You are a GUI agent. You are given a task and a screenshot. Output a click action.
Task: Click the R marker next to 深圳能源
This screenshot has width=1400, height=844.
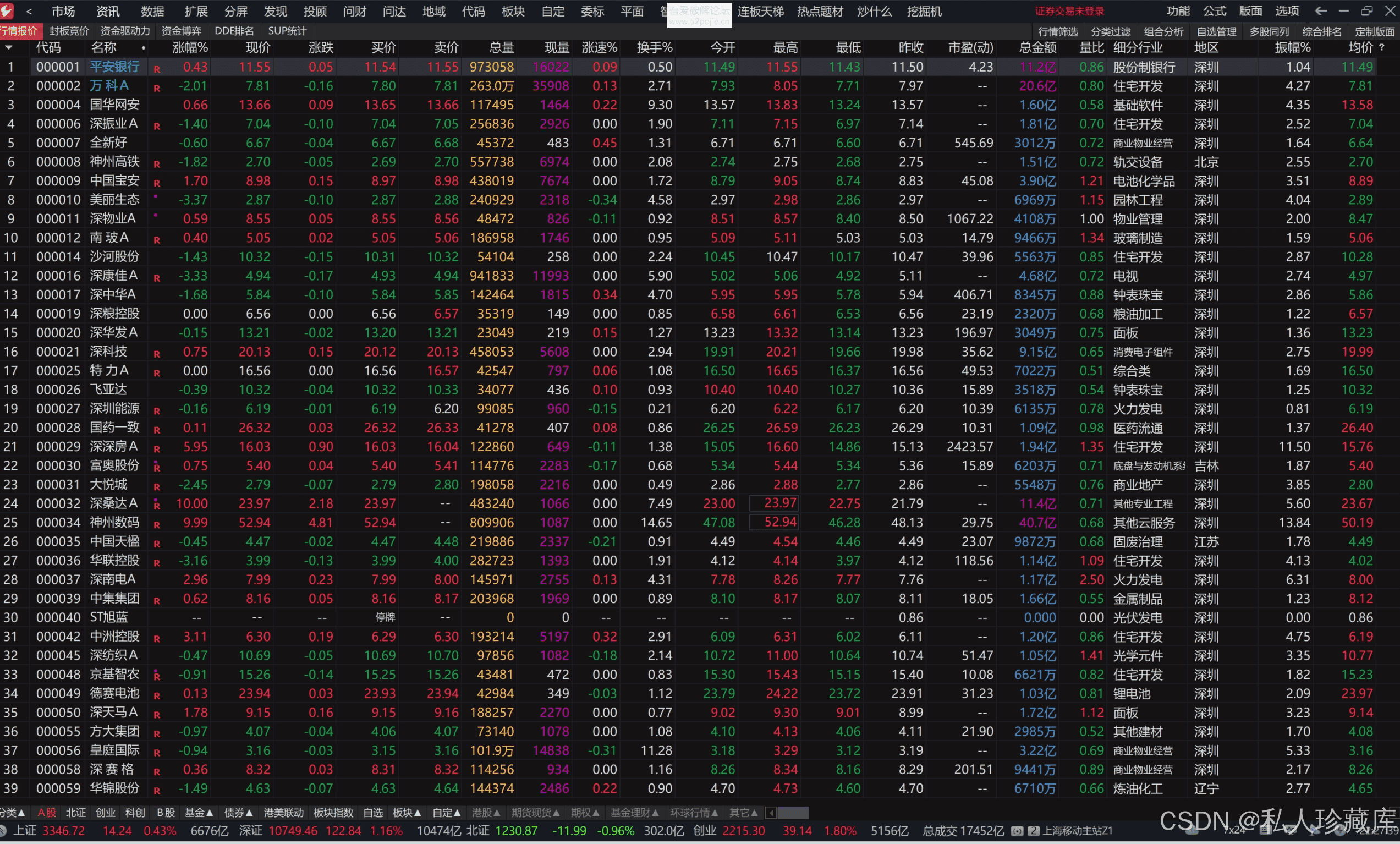pyautogui.click(x=157, y=411)
